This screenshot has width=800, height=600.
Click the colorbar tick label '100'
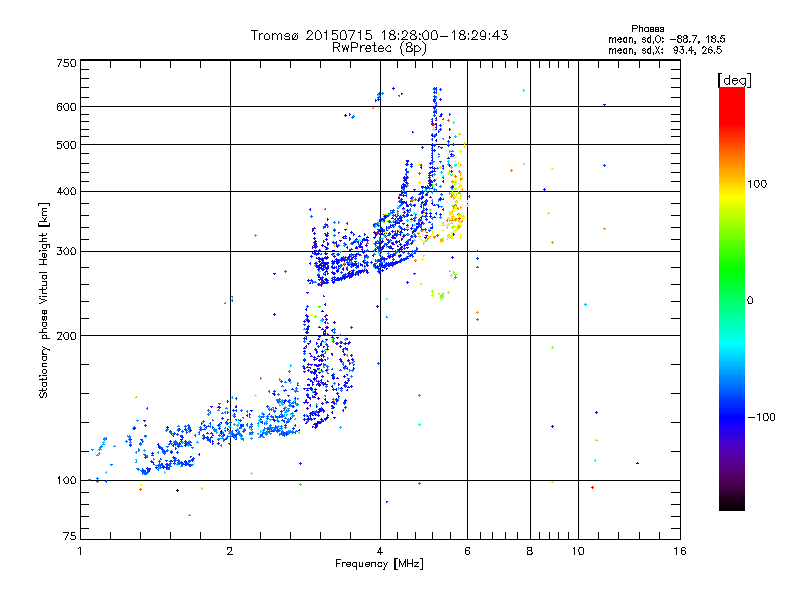click(757, 184)
